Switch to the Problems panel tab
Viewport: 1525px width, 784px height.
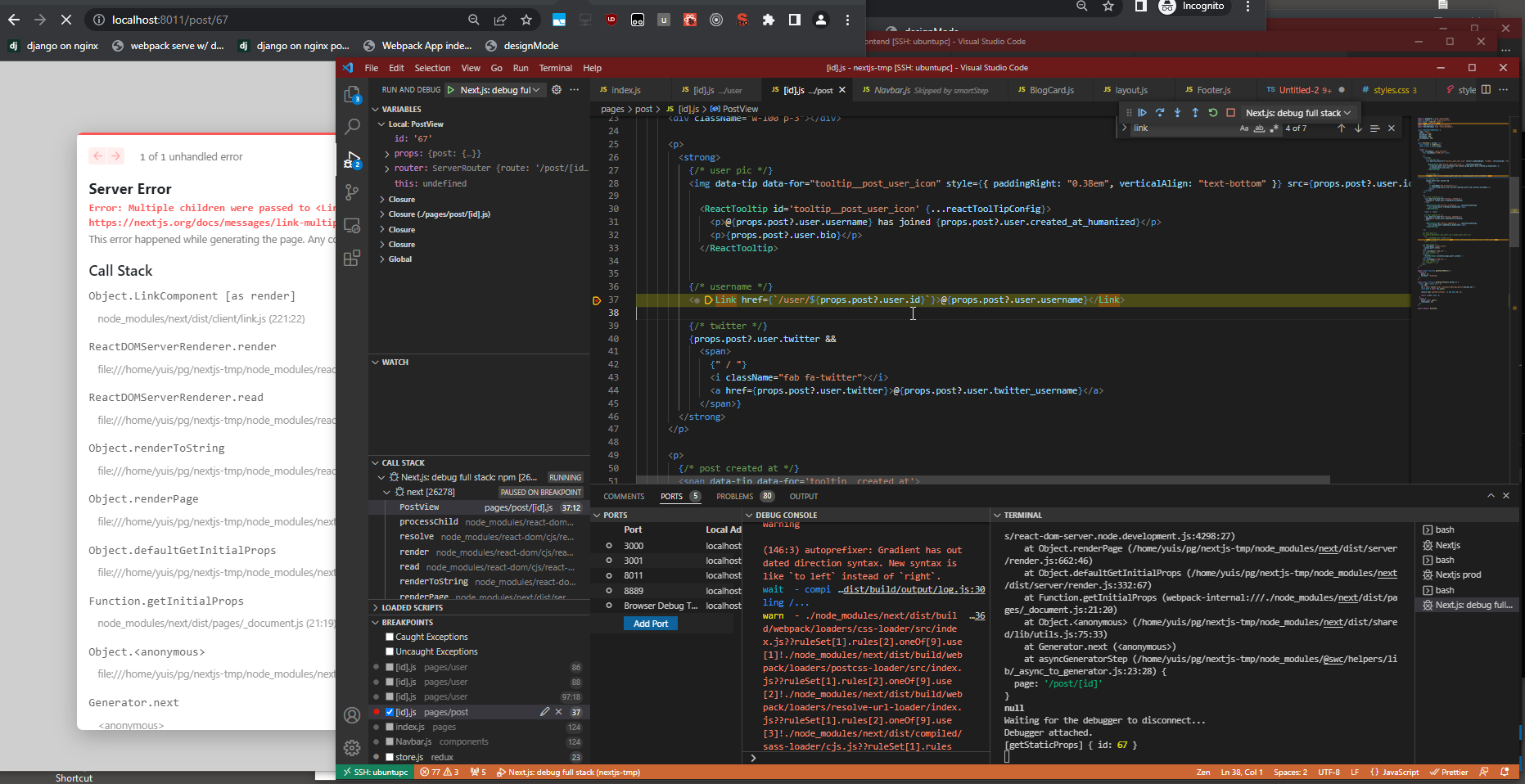pos(734,496)
